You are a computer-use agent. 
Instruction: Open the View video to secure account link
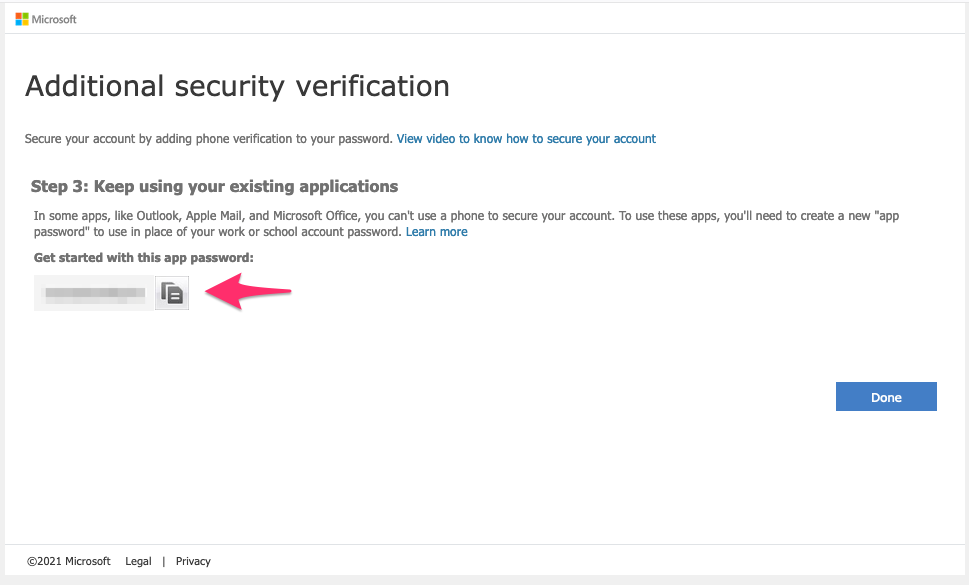526,139
